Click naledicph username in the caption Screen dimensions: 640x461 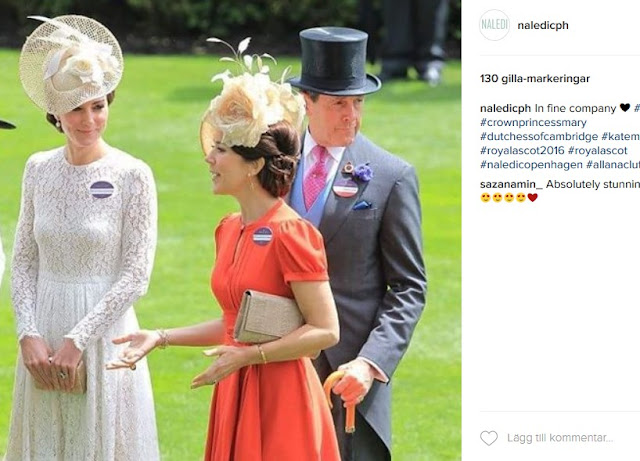pyautogui.click(x=505, y=108)
